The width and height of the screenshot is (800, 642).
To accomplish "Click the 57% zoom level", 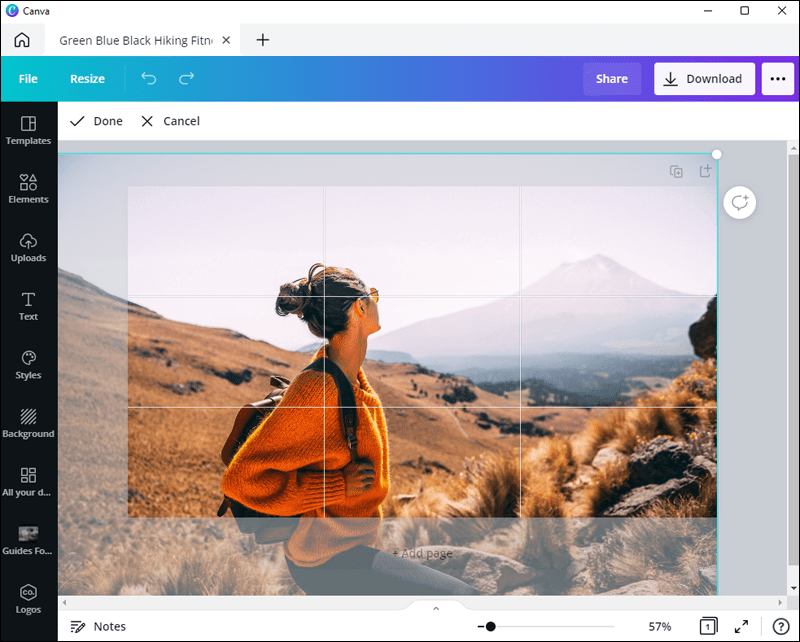I will (660, 626).
